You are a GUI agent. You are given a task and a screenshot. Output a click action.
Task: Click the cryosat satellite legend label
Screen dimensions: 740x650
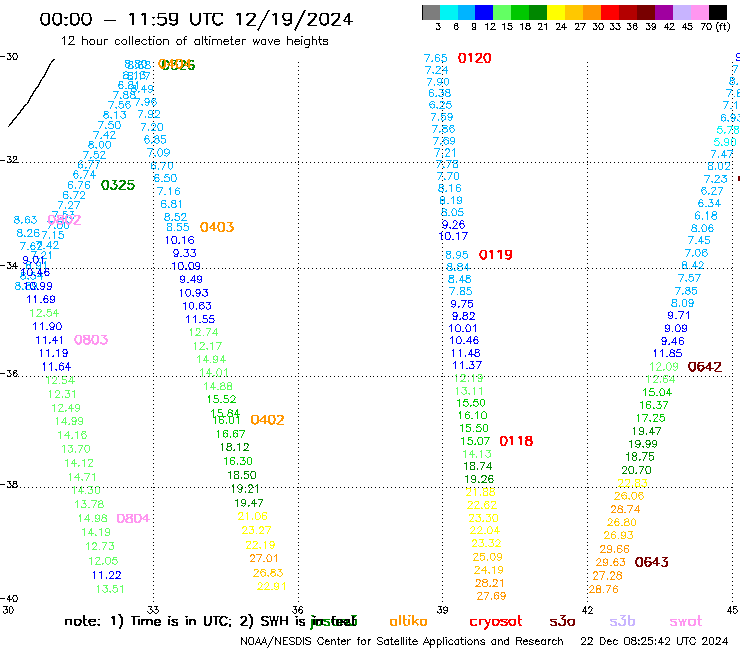click(496, 622)
